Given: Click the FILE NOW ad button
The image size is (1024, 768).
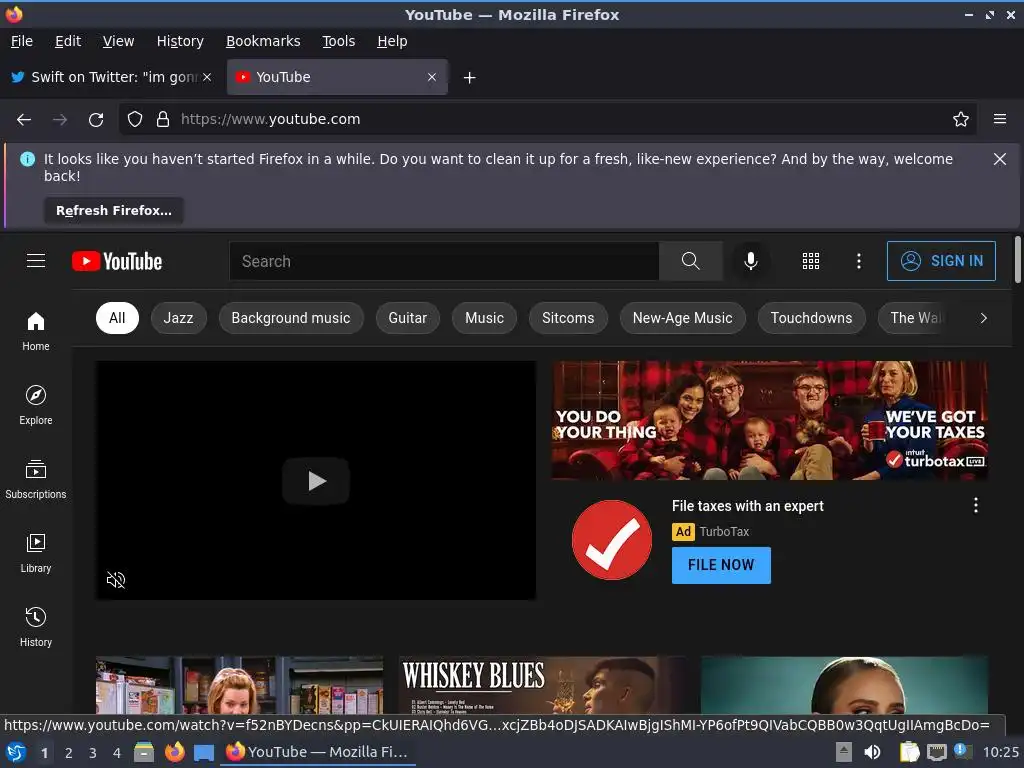Looking at the screenshot, I should pyautogui.click(x=721, y=565).
